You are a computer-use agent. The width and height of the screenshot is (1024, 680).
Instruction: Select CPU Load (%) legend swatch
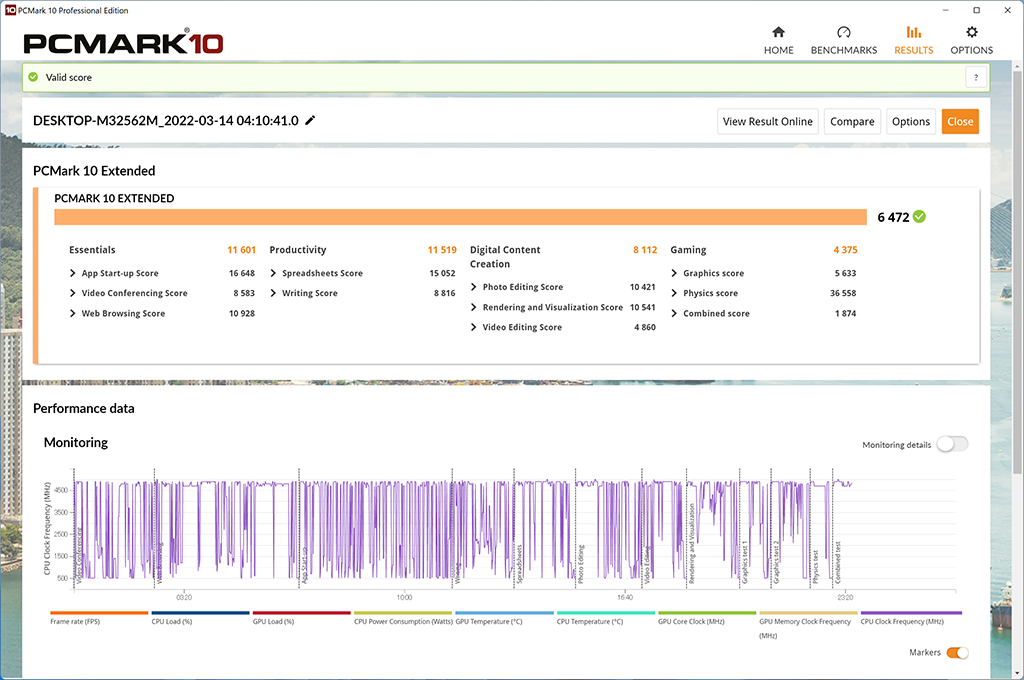coord(200,613)
